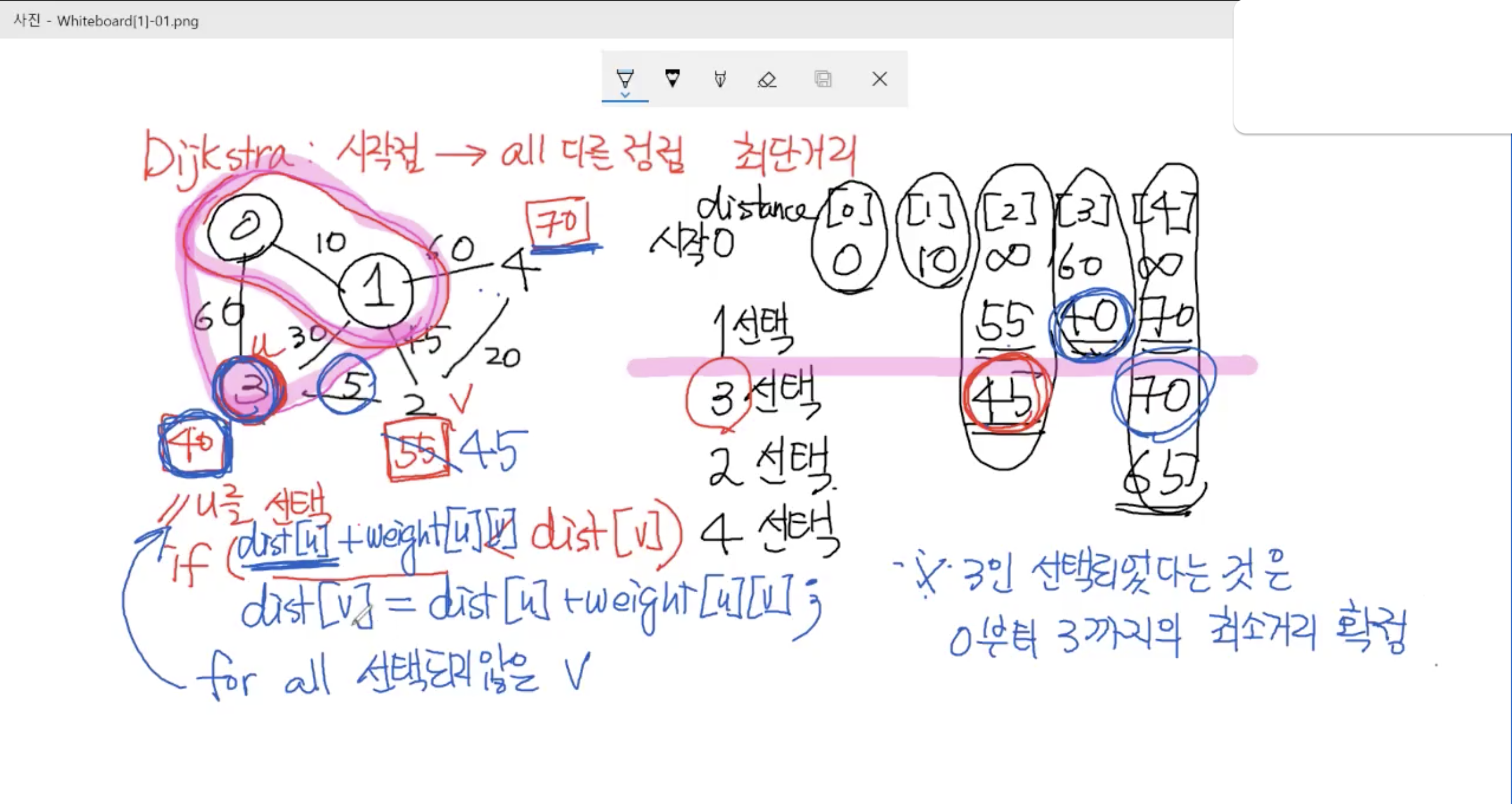This screenshot has width=1512, height=804.
Task: Click the crossed-out 55 red box
Action: pyautogui.click(x=417, y=452)
